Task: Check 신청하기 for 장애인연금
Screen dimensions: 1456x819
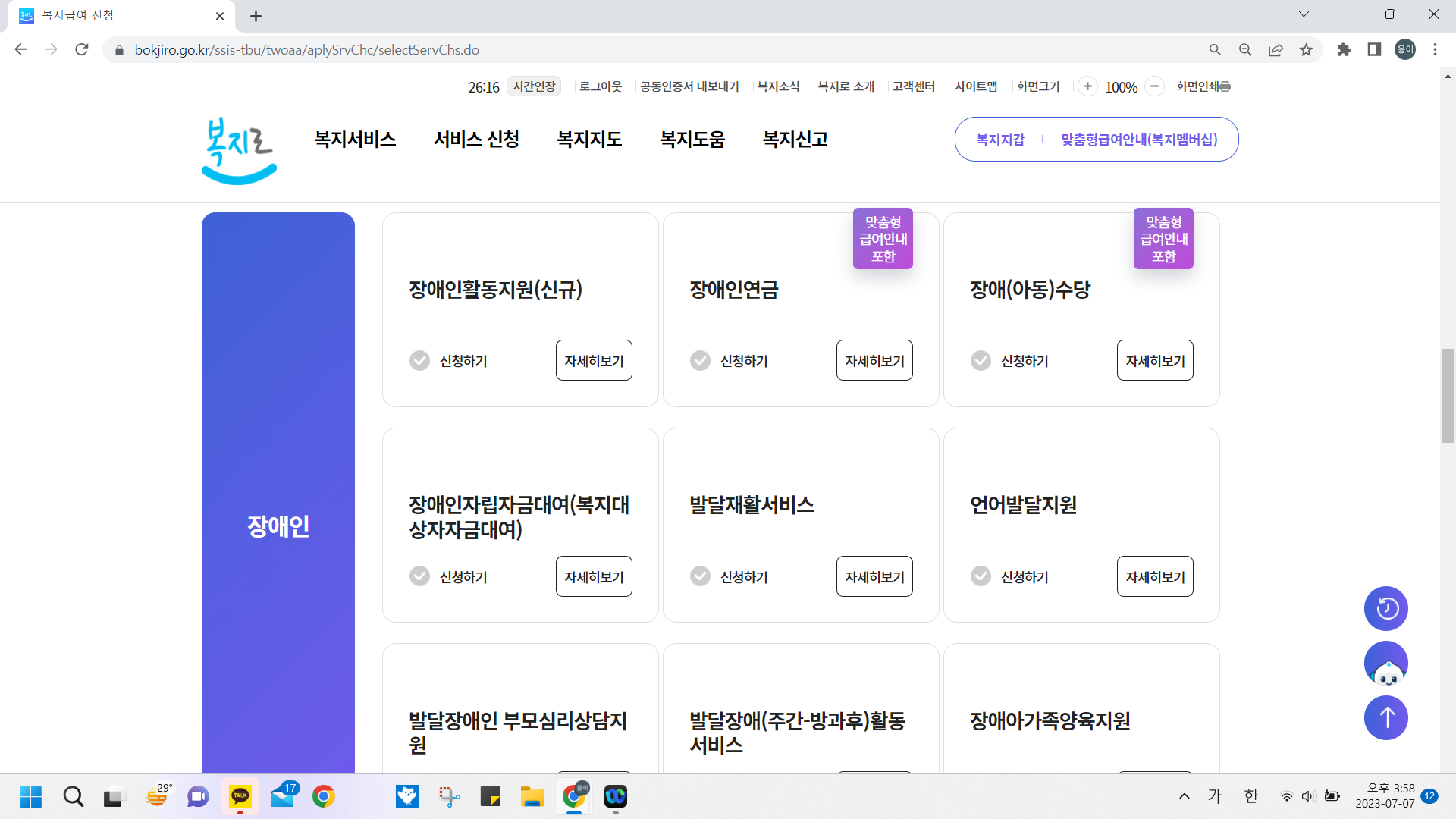Action: (x=700, y=360)
